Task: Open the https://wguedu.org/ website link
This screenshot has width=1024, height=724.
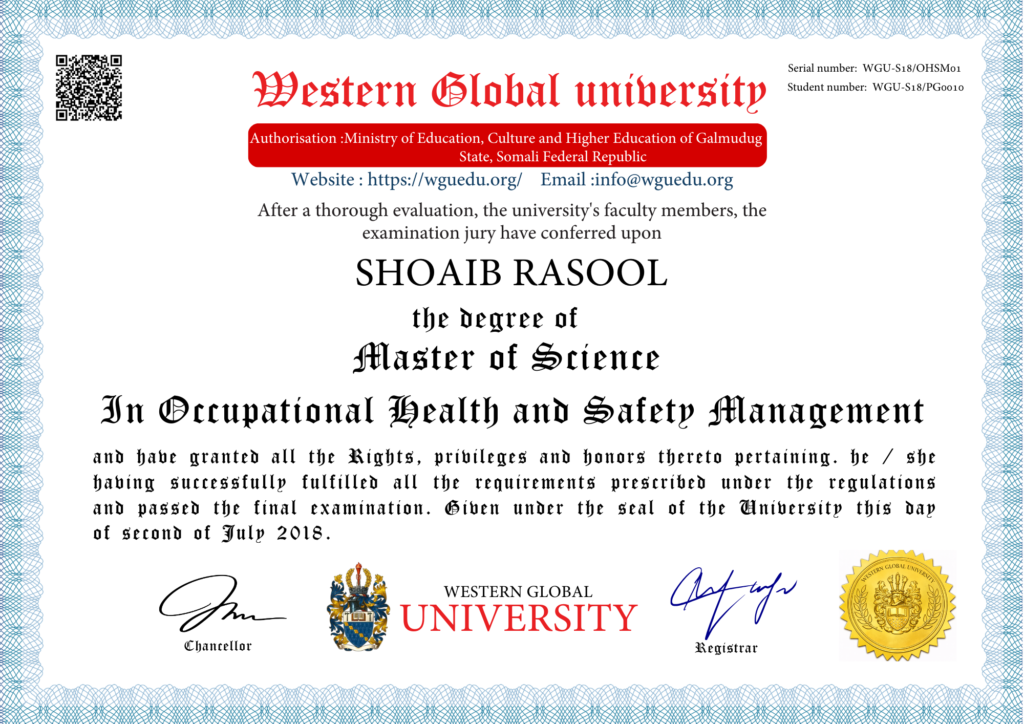Action: [x=445, y=180]
